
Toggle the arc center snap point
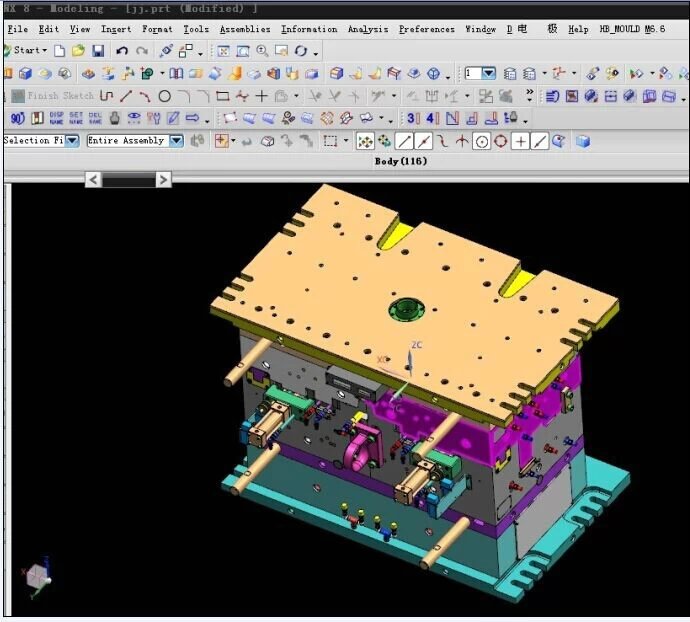click(x=481, y=141)
